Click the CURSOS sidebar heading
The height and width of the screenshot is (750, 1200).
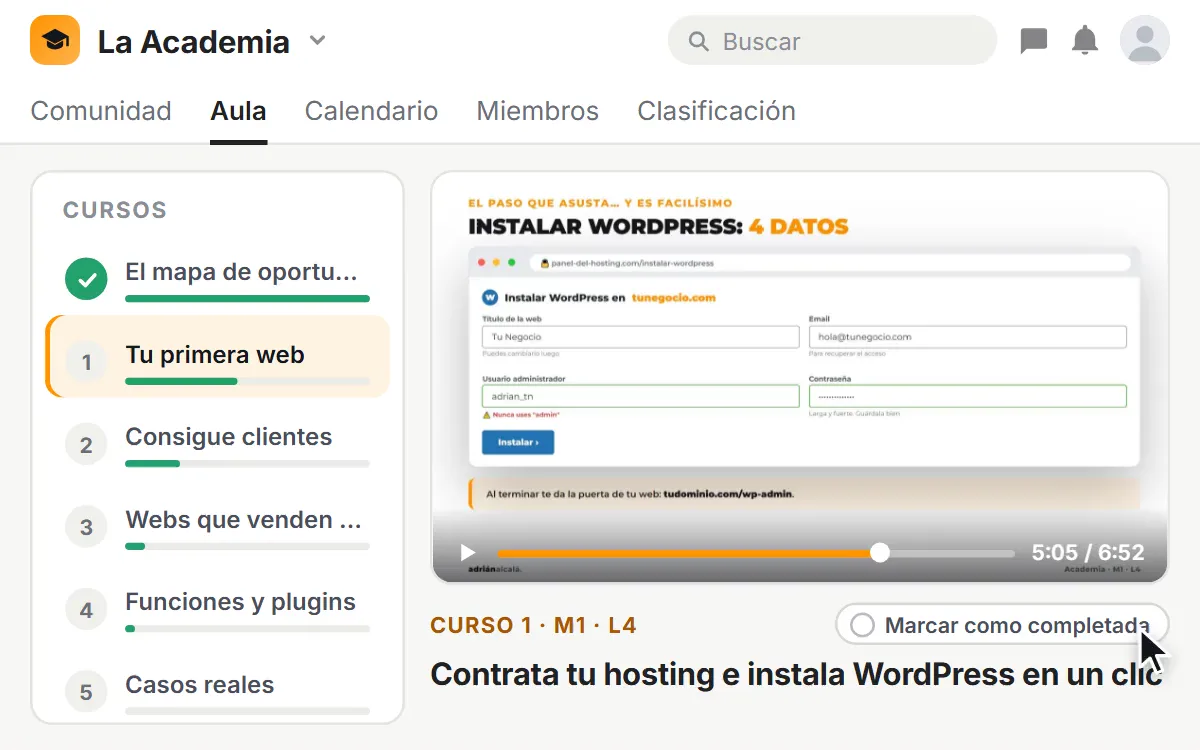pyautogui.click(x=115, y=210)
